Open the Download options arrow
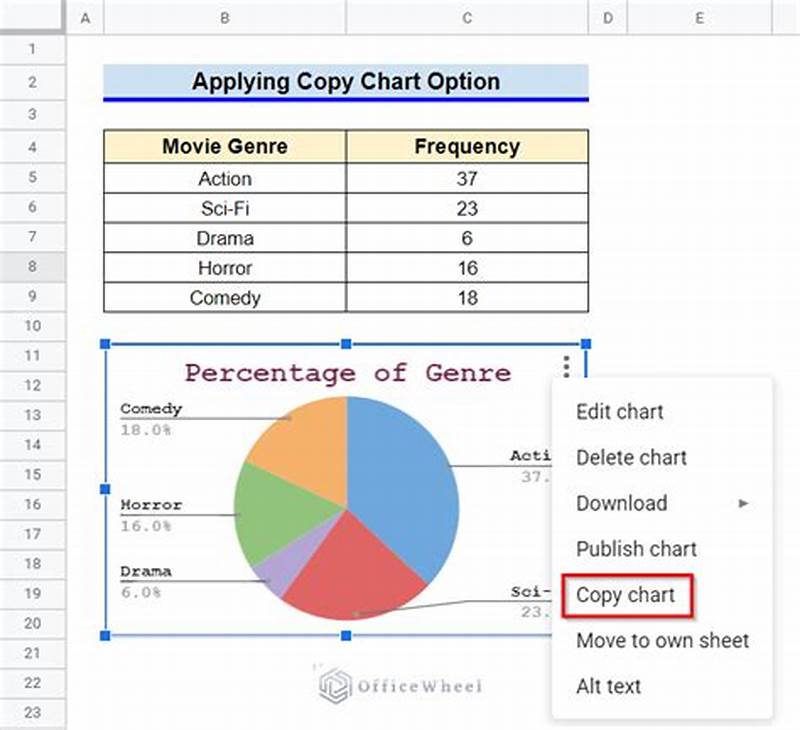Screen dimensions: 800x730 point(742,504)
